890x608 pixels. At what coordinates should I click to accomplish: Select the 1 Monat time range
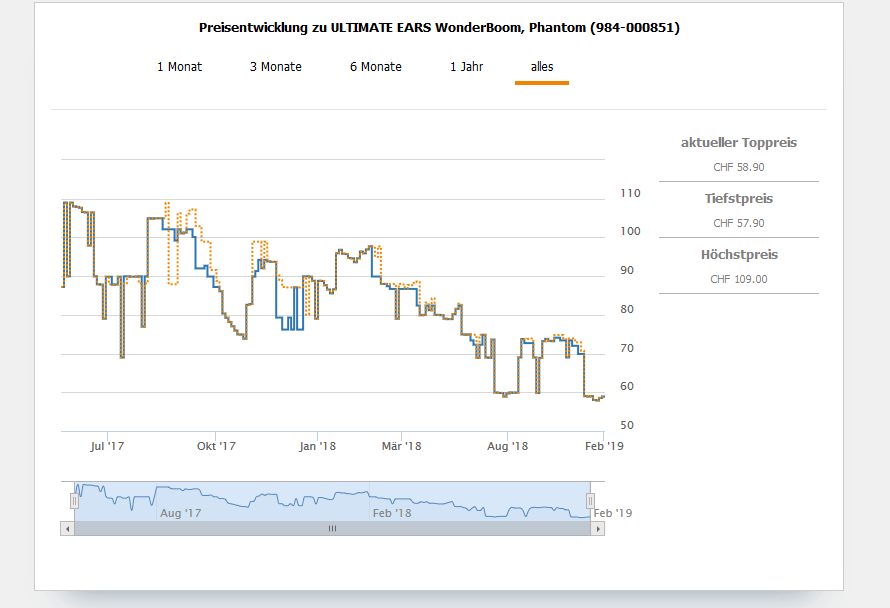pyautogui.click(x=179, y=67)
